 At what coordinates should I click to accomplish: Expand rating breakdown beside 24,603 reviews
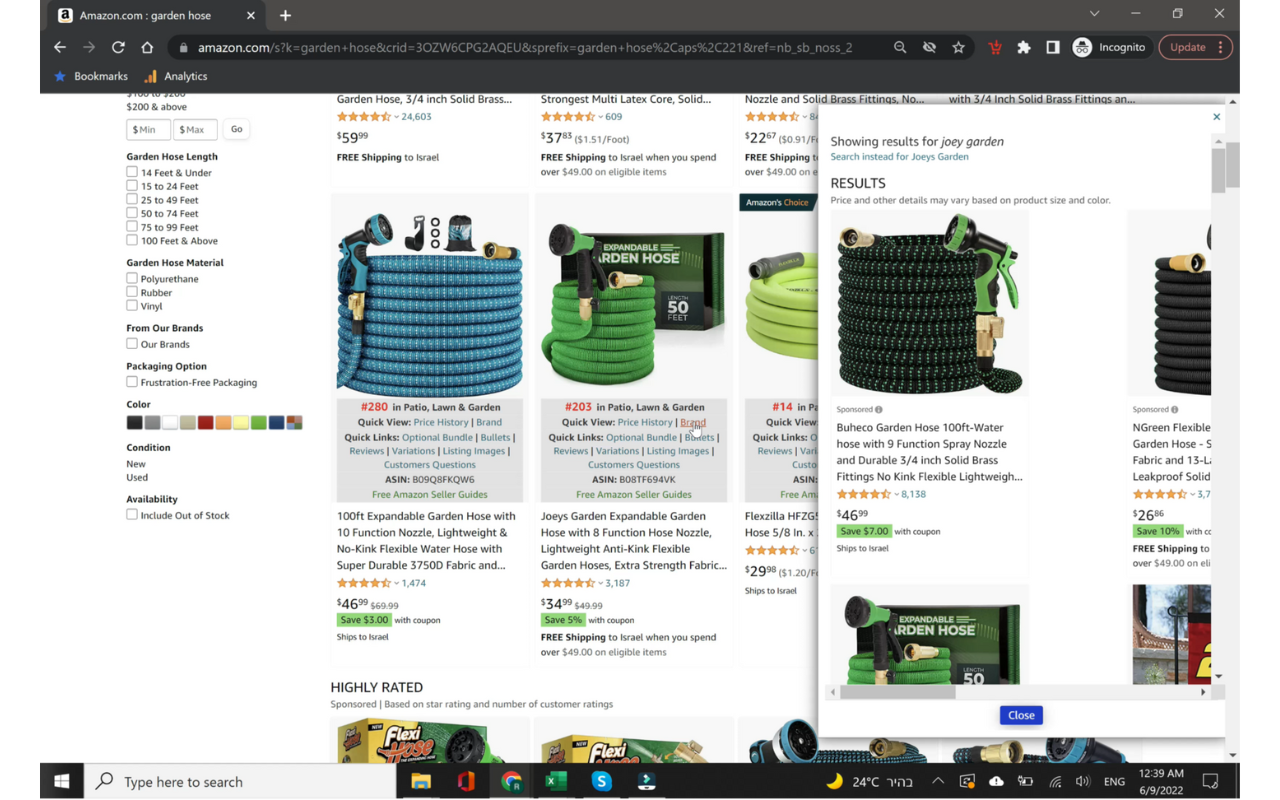point(397,117)
